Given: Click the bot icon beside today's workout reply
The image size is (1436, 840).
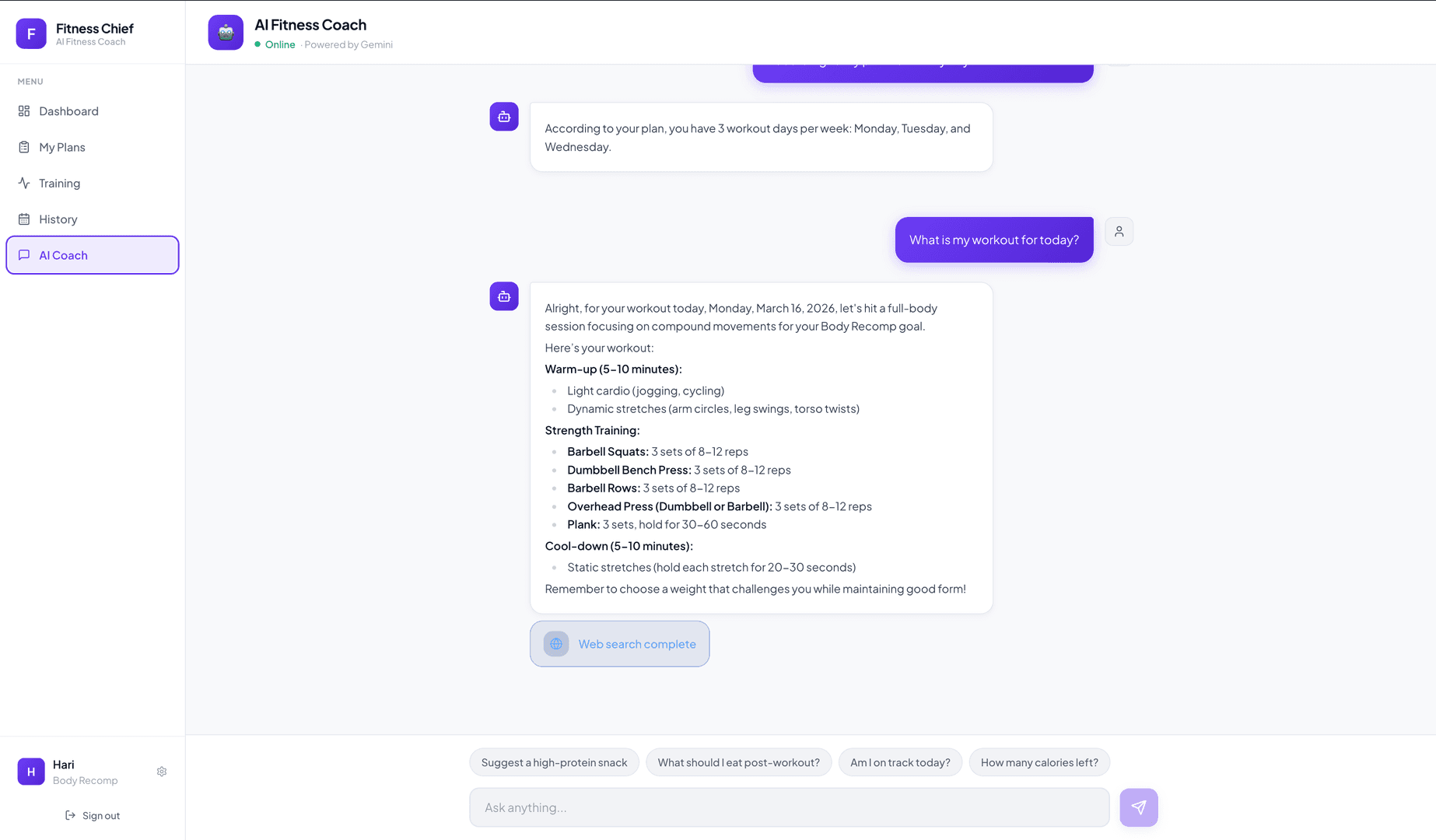Looking at the screenshot, I should 504,296.
